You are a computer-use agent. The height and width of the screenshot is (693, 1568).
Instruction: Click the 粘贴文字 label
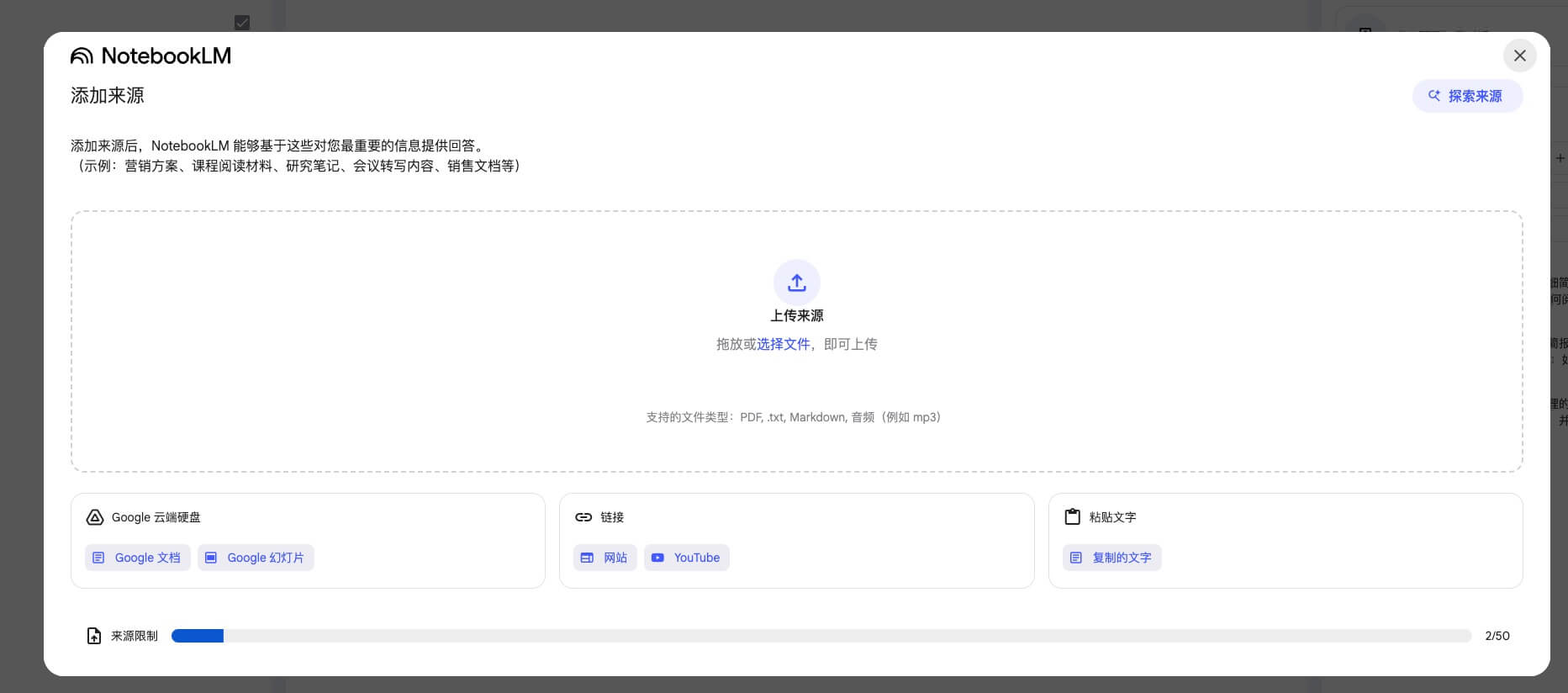[1112, 517]
